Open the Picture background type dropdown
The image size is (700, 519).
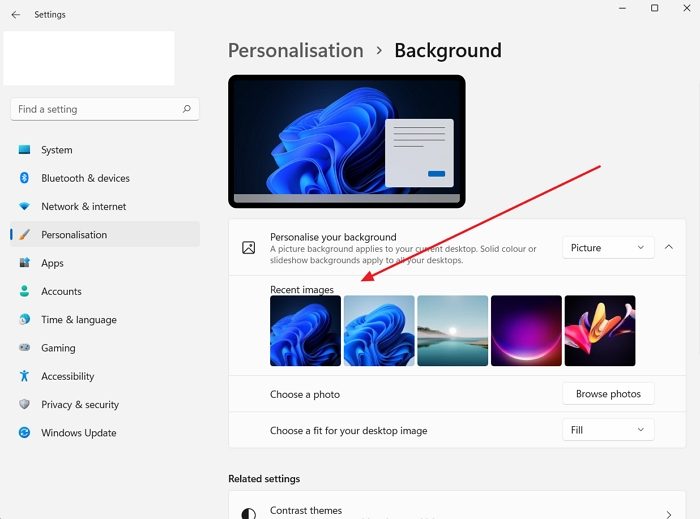[608, 248]
